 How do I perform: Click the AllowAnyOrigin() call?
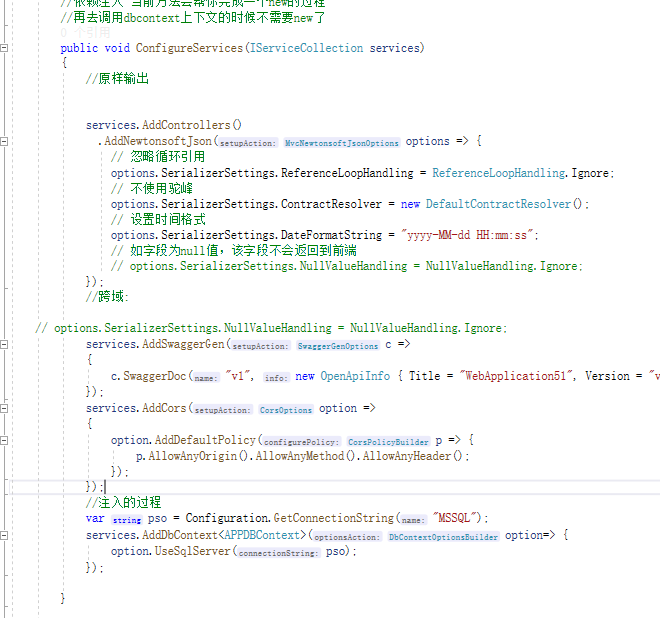(199, 456)
